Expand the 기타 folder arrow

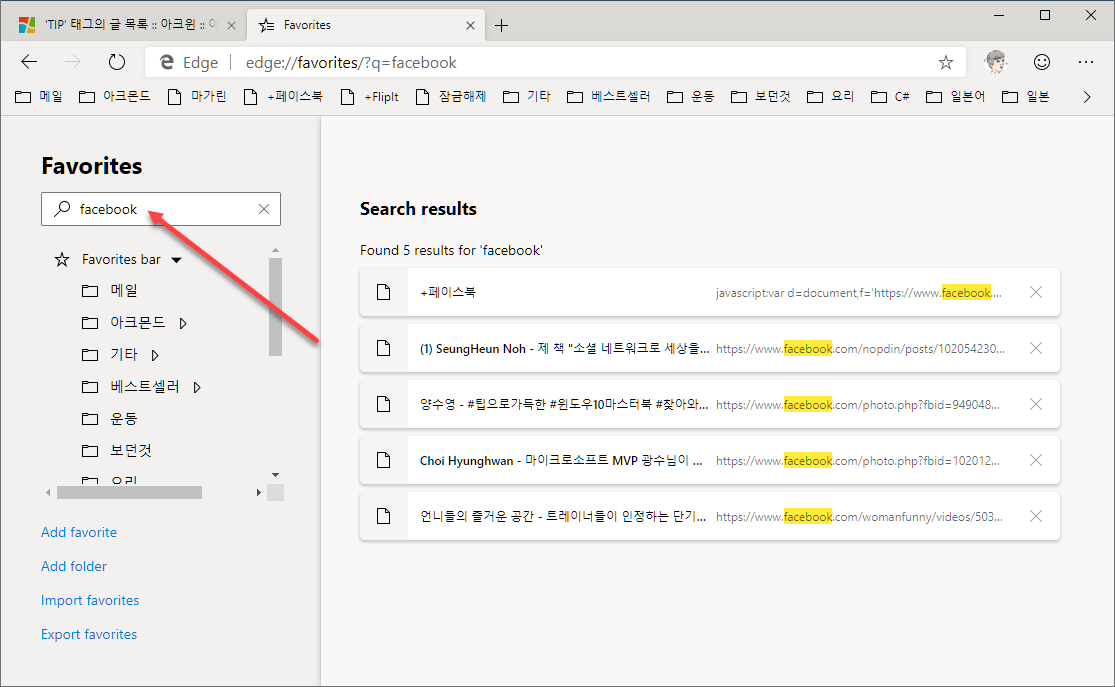tap(155, 355)
